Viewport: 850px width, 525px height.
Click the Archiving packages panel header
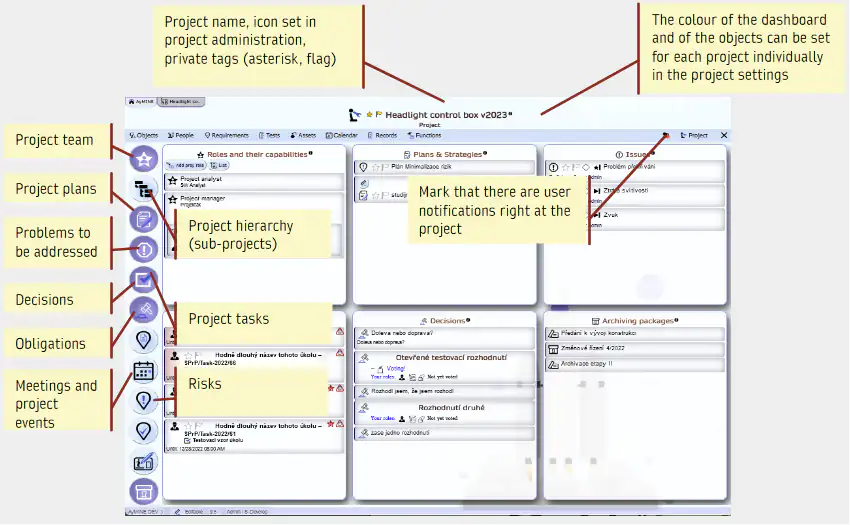[635, 321]
